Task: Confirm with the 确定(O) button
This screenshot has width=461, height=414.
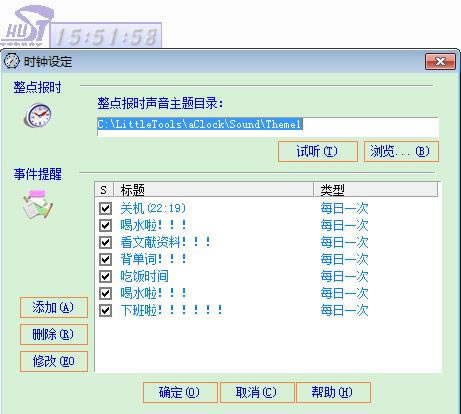Action: (180, 392)
